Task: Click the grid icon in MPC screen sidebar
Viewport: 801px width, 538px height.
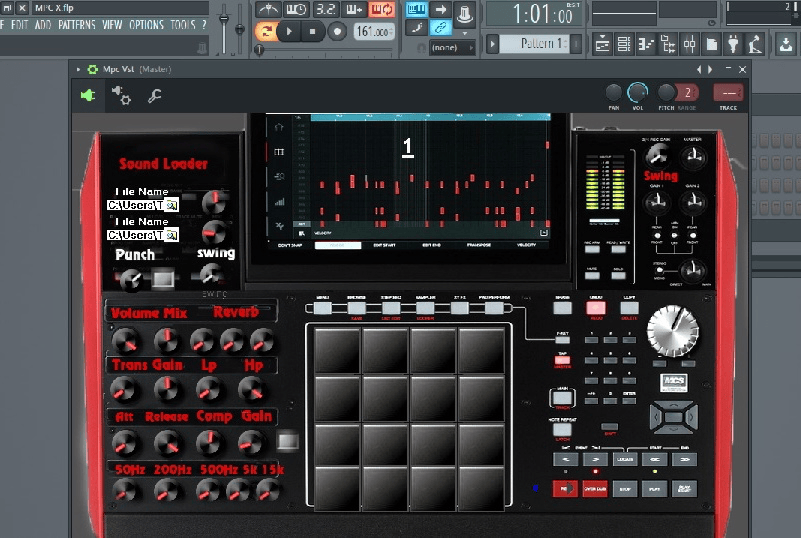Action: tap(279, 152)
